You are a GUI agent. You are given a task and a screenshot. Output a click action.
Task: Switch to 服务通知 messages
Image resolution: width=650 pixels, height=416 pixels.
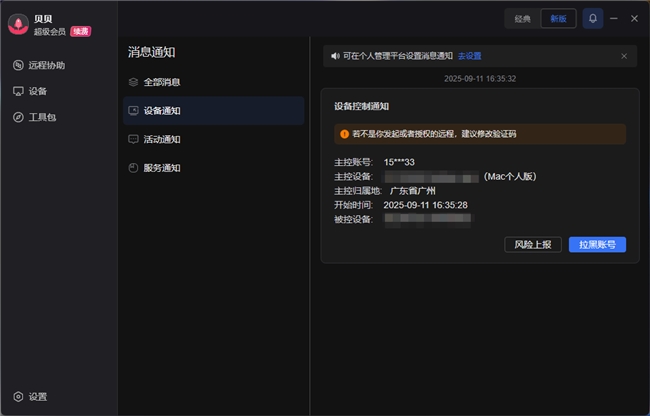point(161,168)
